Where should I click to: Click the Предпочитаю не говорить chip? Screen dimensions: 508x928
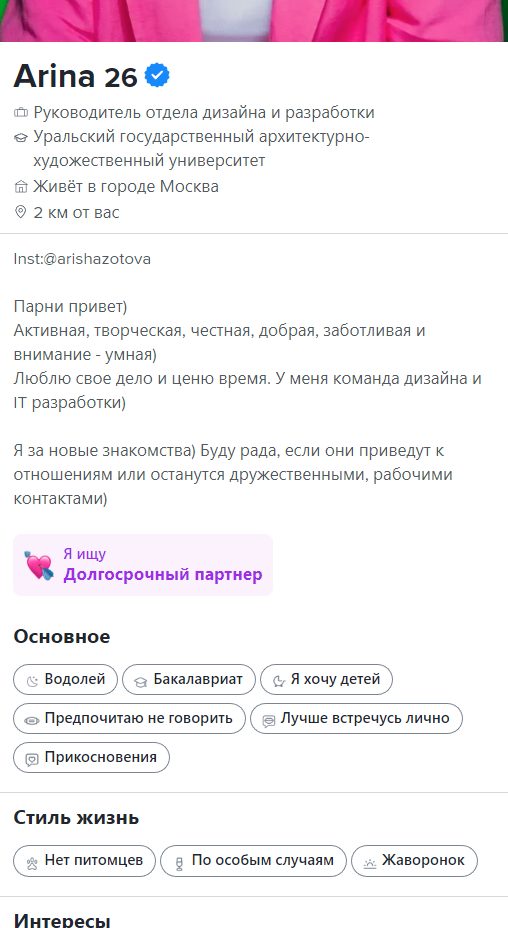click(x=129, y=718)
